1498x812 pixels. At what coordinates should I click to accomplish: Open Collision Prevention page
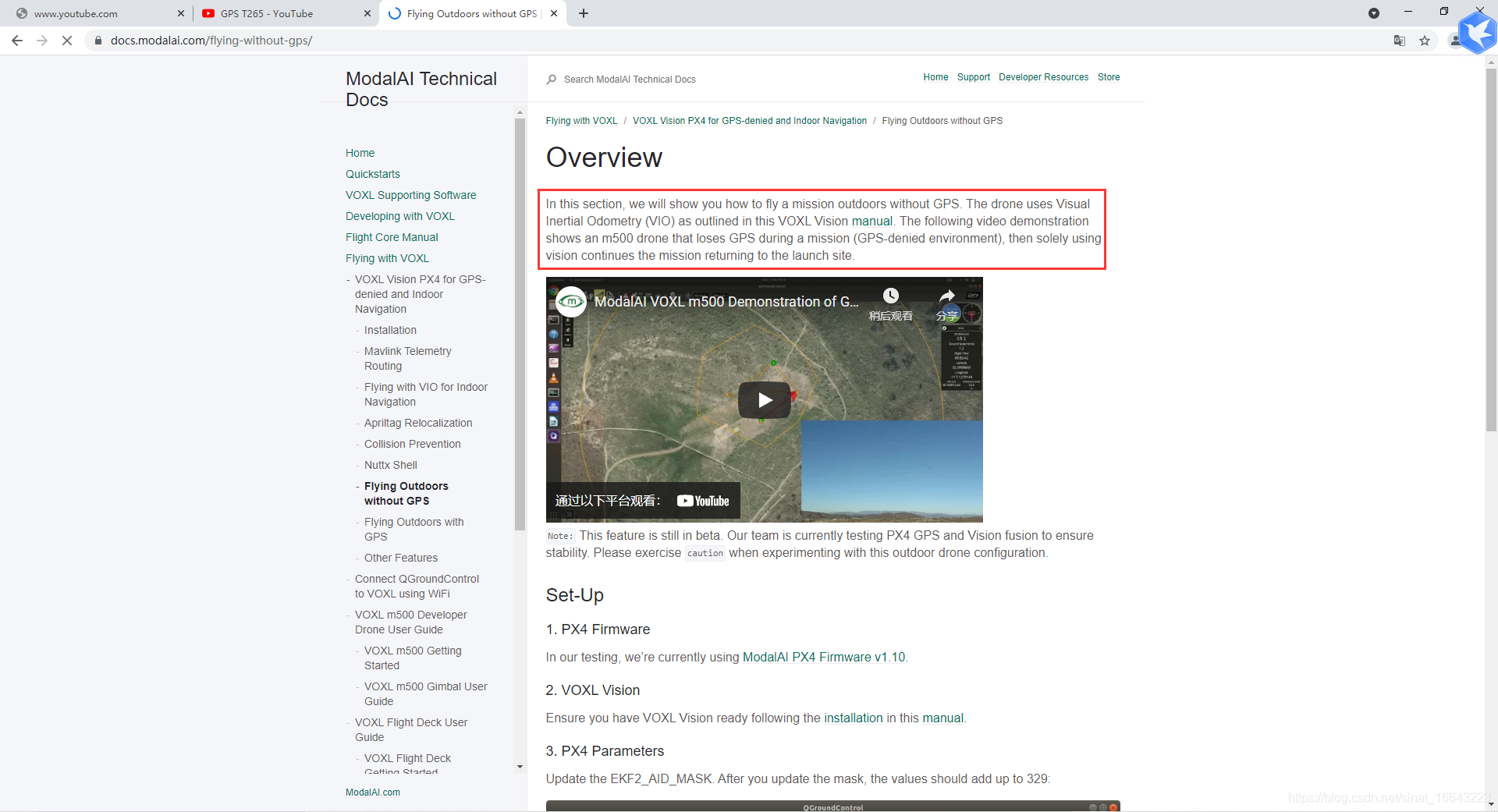tap(413, 444)
